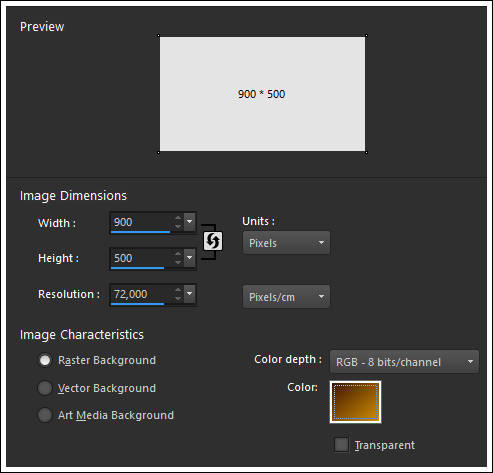Viewport: 493px width, 473px height.
Task: Click the 900 * 500 preview thumbnail
Action: pos(262,94)
